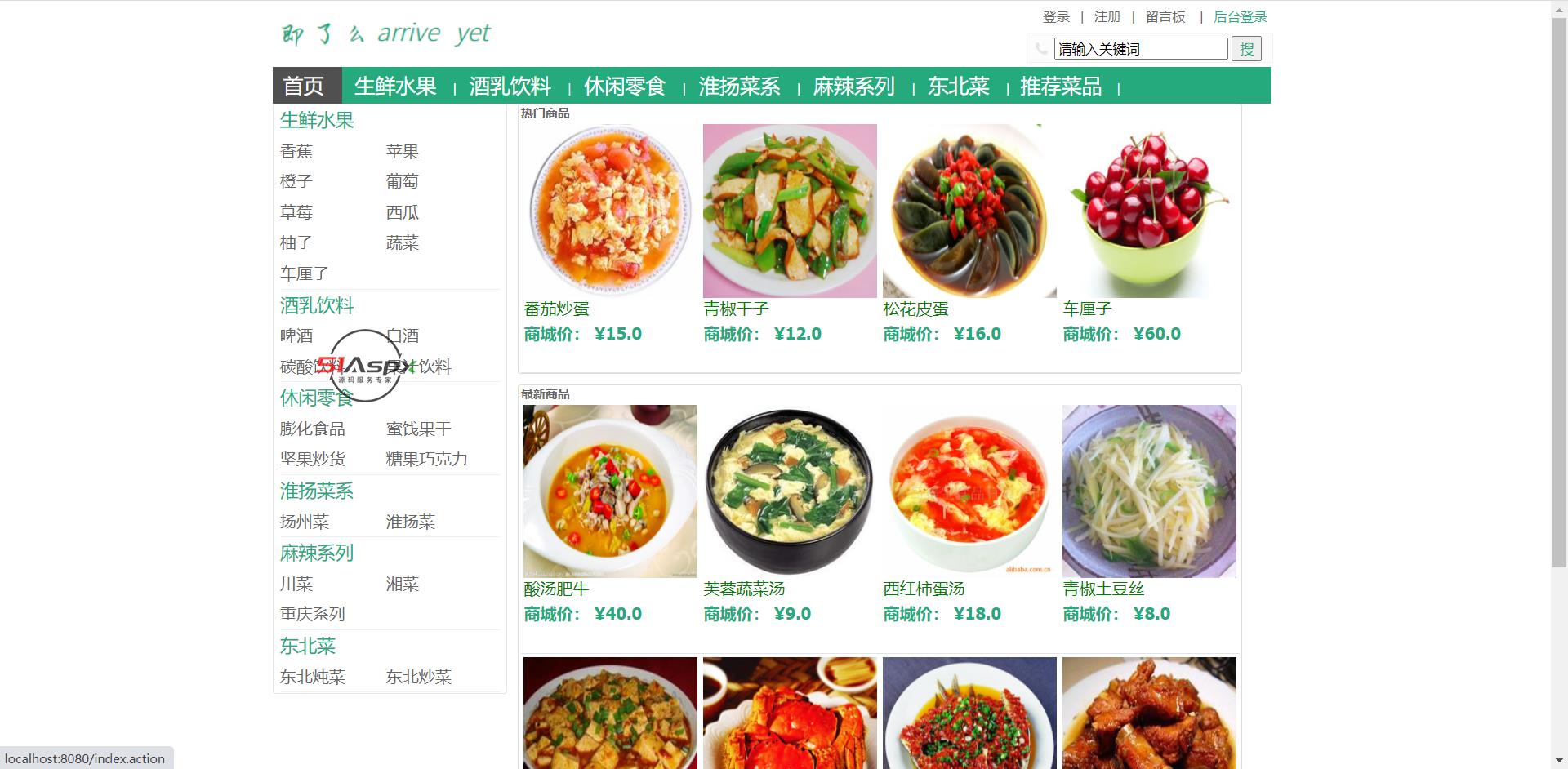Select 草莓 in the sidebar categories

[x=296, y=212]
